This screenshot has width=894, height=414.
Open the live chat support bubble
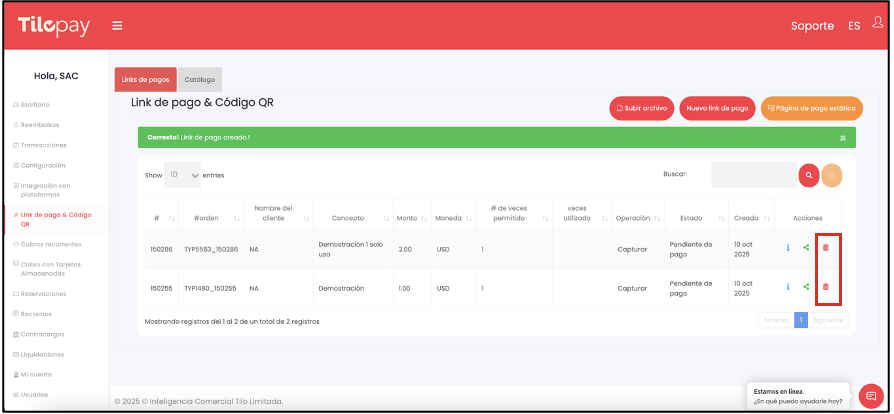pos(869,395)
